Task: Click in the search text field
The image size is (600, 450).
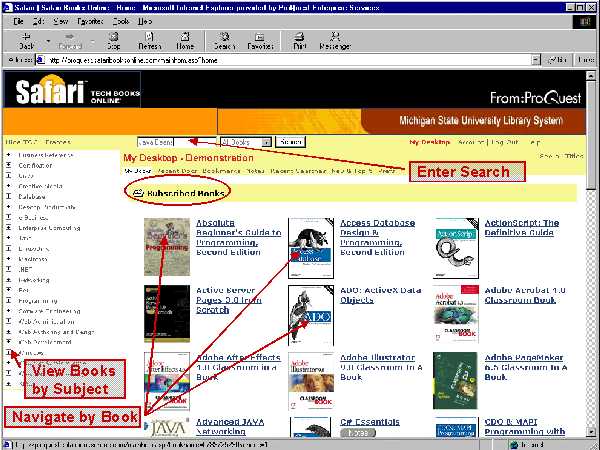Action: (176, 142)
